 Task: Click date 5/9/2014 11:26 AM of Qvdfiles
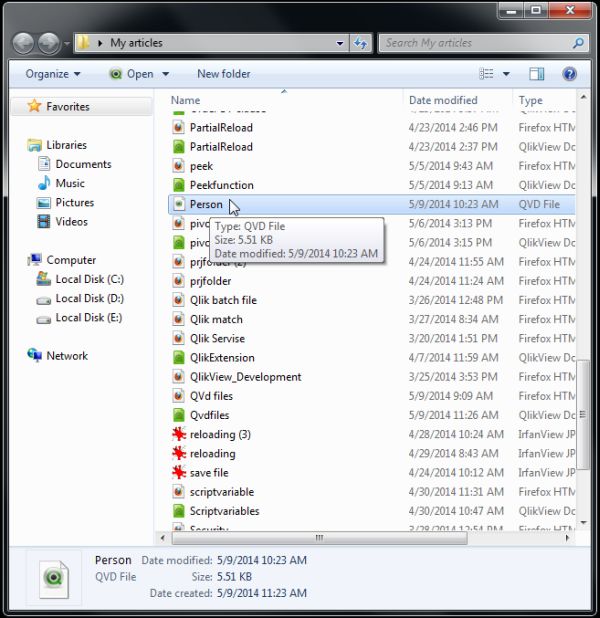click(x=453, y=415)
